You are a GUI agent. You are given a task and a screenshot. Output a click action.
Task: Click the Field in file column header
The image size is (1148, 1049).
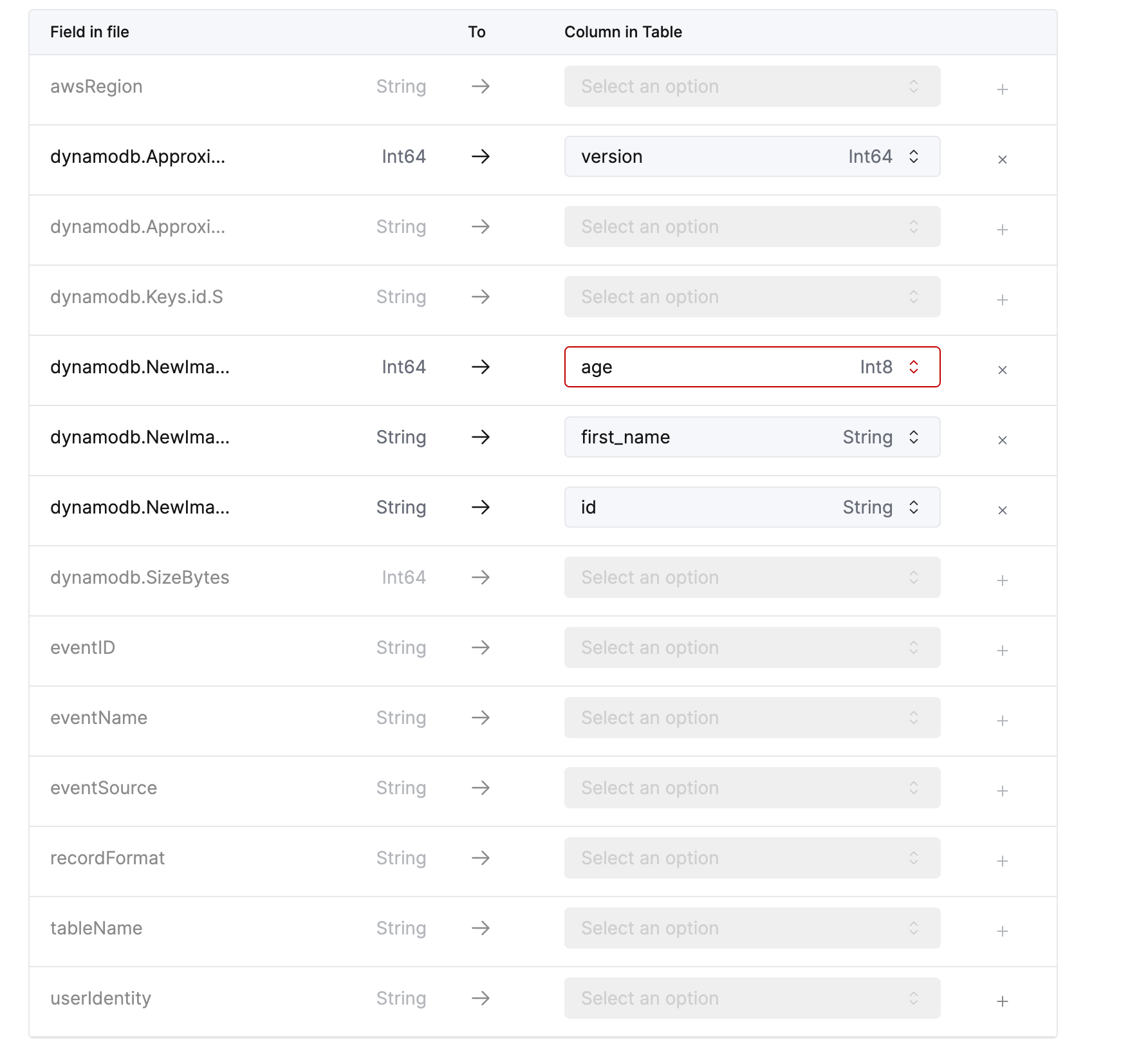click(90, 32)
